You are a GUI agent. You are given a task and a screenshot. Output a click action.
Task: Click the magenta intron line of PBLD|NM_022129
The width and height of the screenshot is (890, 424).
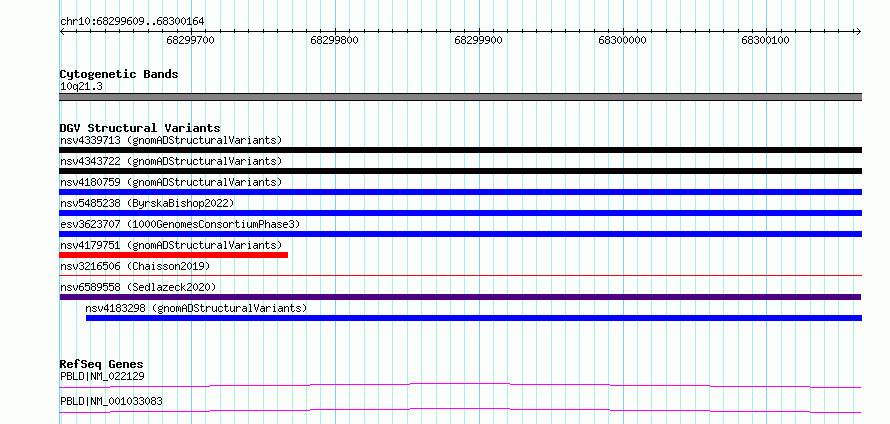tap(460, 385)
